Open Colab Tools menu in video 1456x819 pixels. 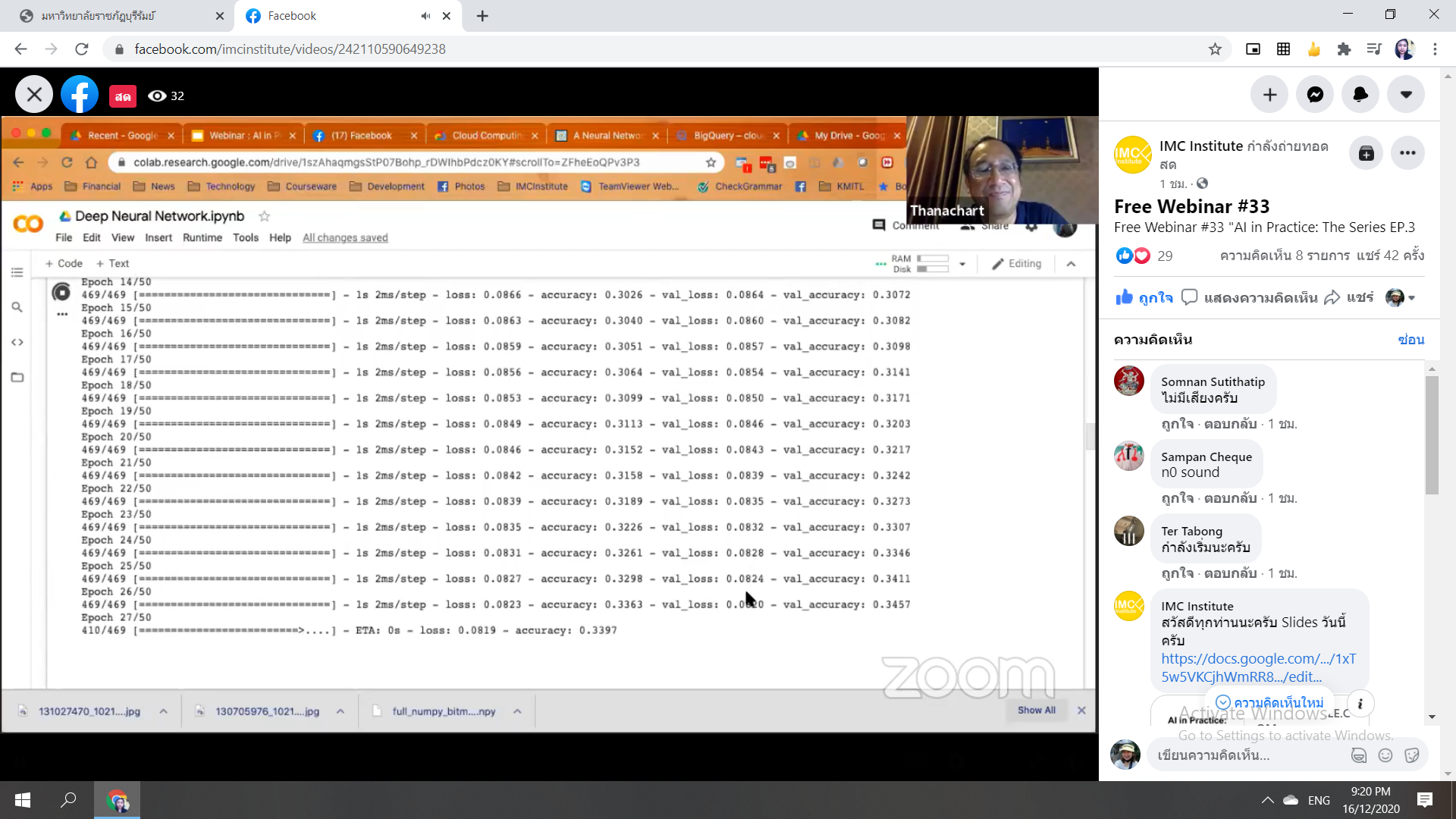[246, 237]
